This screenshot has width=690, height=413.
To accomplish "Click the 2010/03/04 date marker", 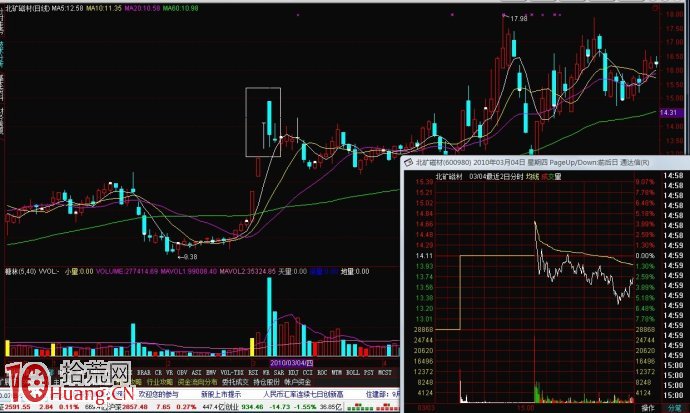I will coord(291,363).
